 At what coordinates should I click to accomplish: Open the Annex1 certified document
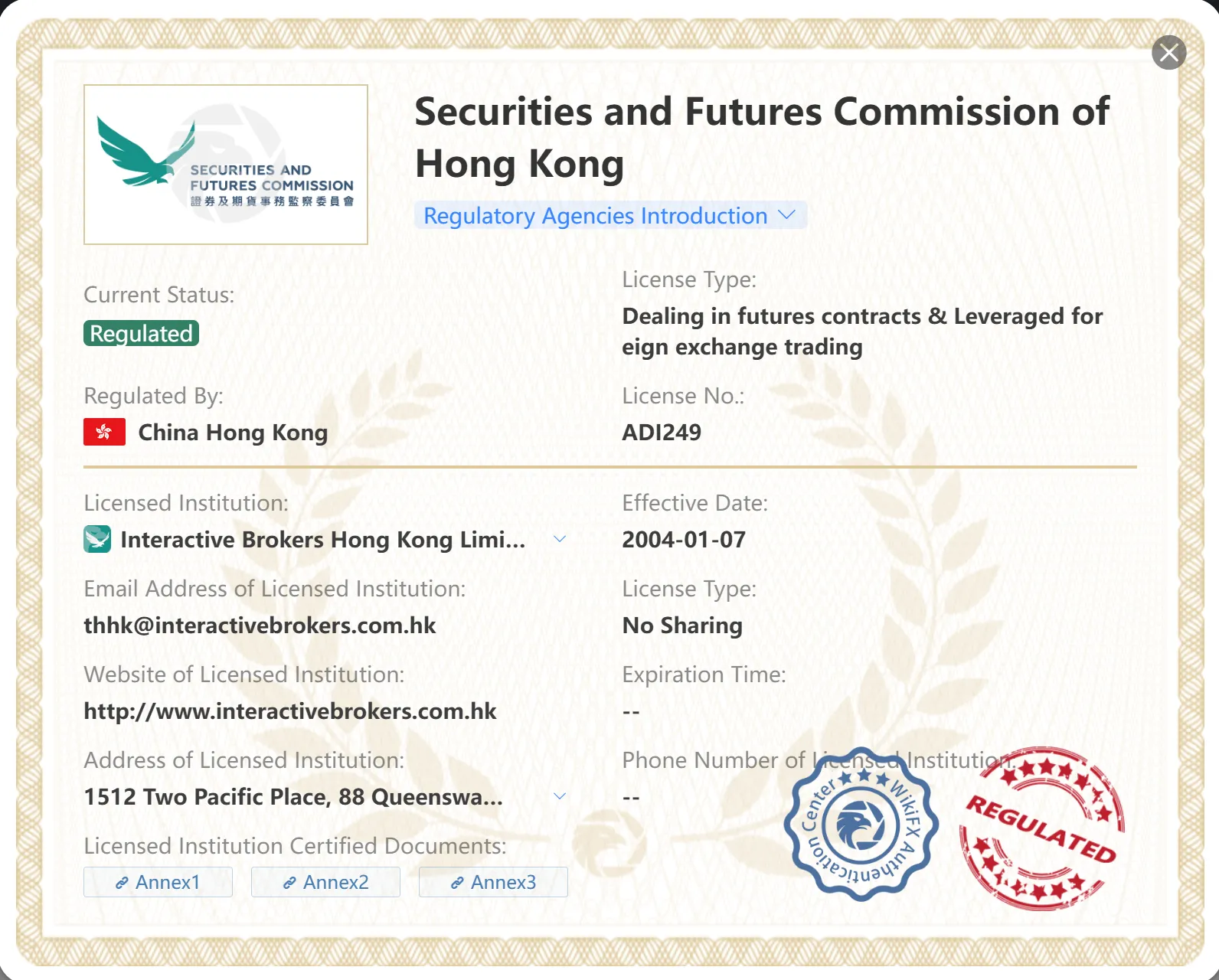(x=158, y=882)
